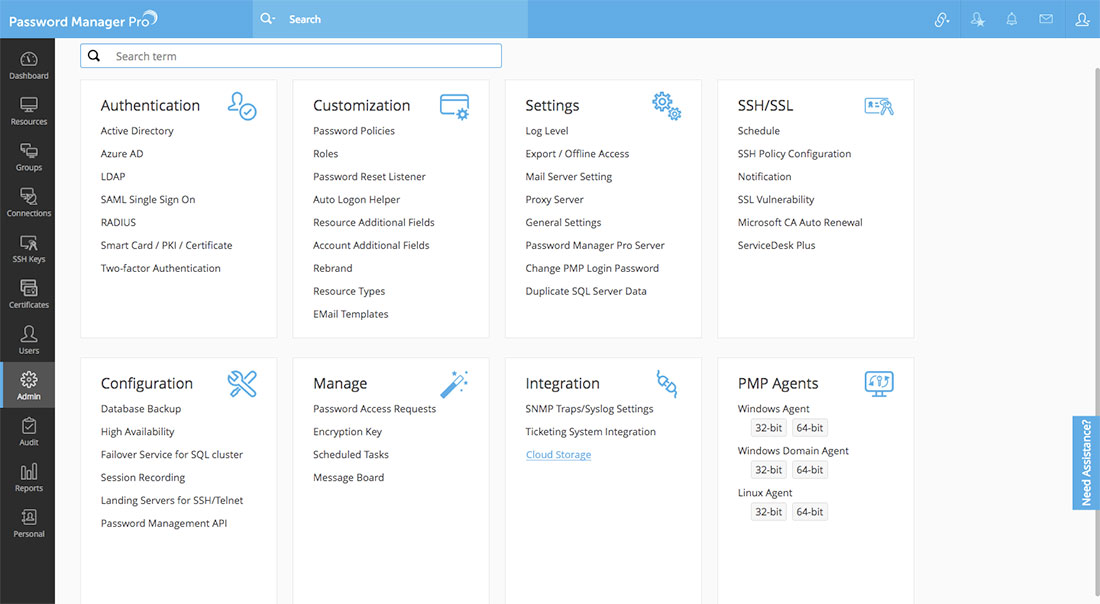This screenshot has height=604, width=1100.
Task: Open the Dashboard sidebar icon
Action: click(x=28, y=65)
